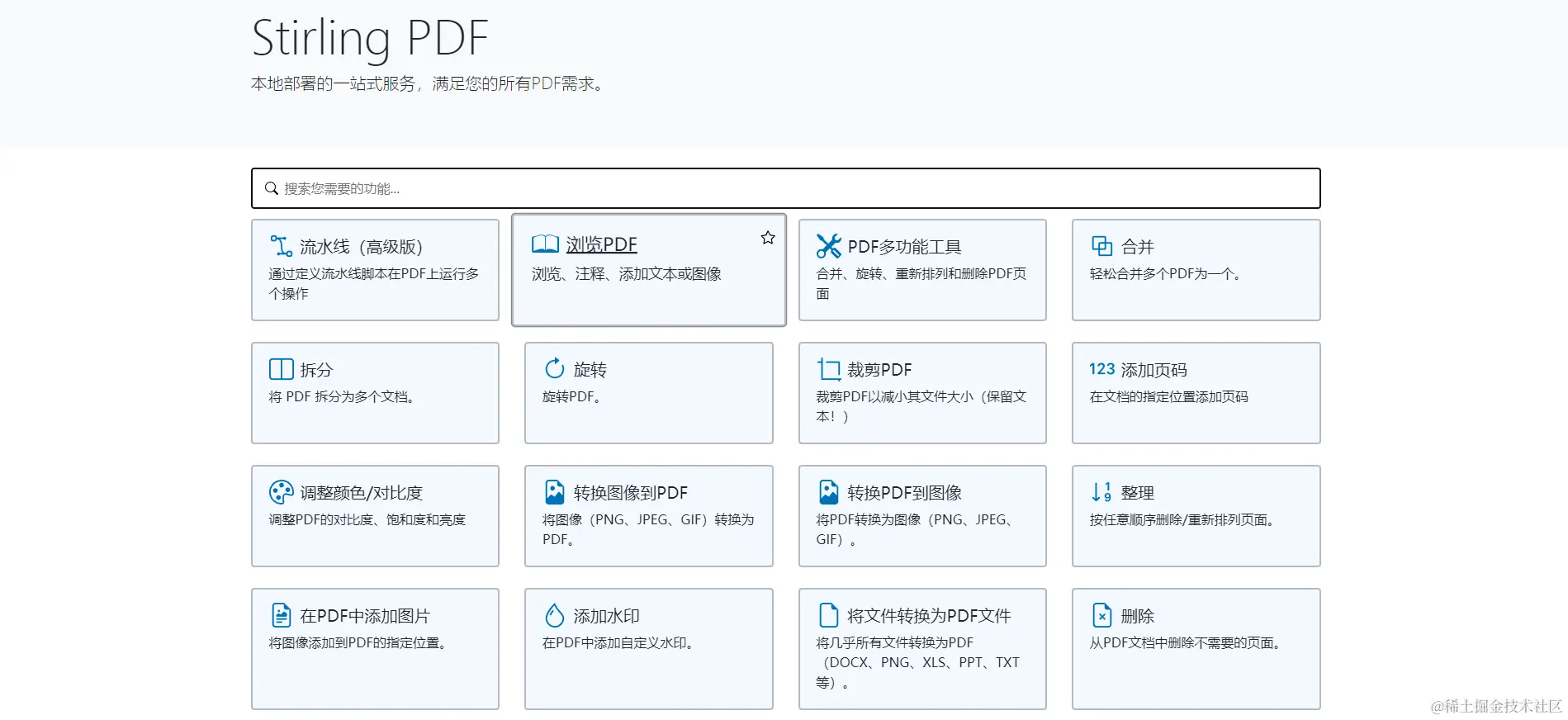Open the 整理 title link

(1137, 493)
